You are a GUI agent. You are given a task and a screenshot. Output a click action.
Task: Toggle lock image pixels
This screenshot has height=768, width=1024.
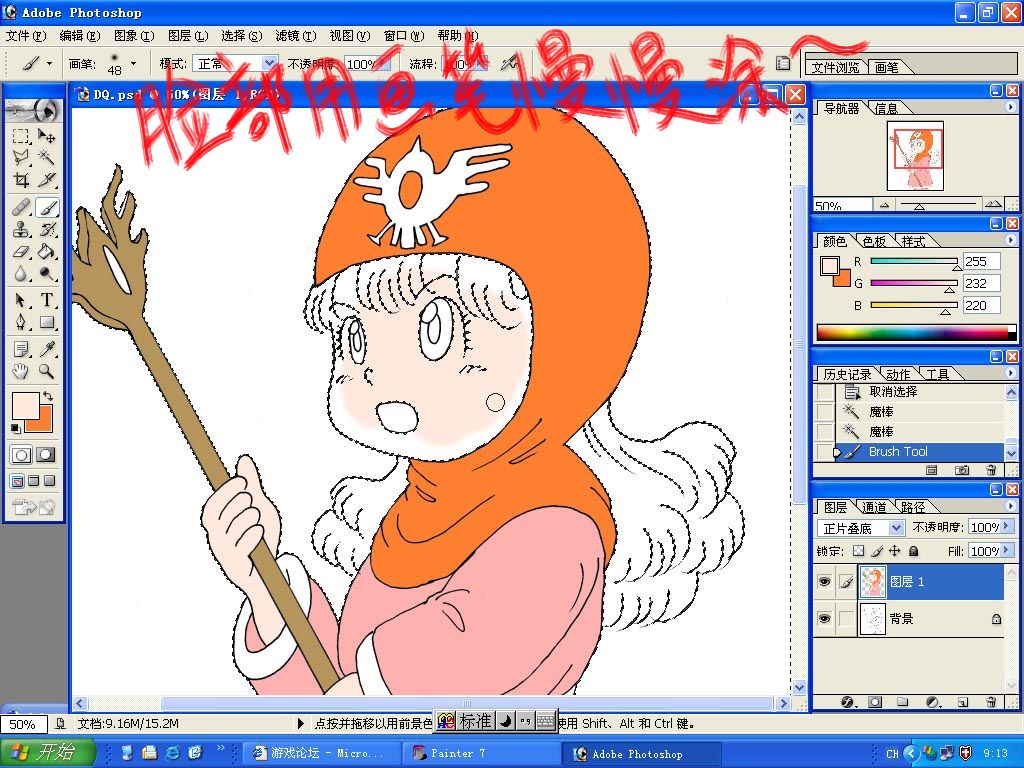[x=877, y=551]
